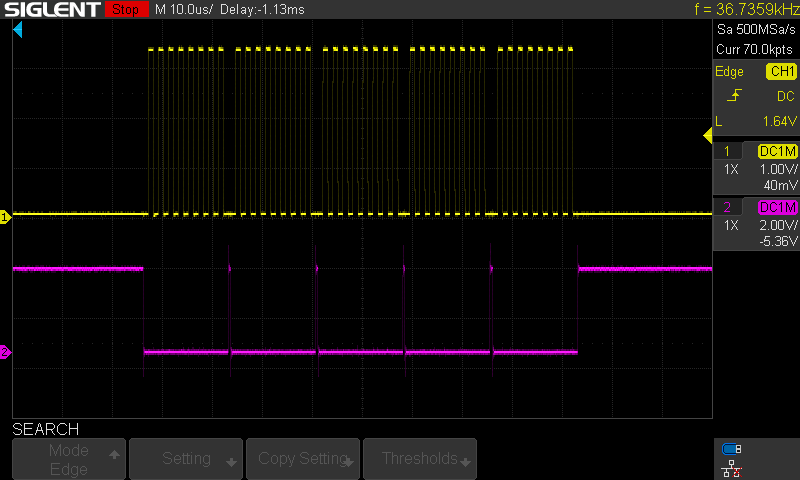This screenshot has width=800, height=480.
Task: Click the 2.00V/ channel 2 scale
Action: [x=779, y=225]
